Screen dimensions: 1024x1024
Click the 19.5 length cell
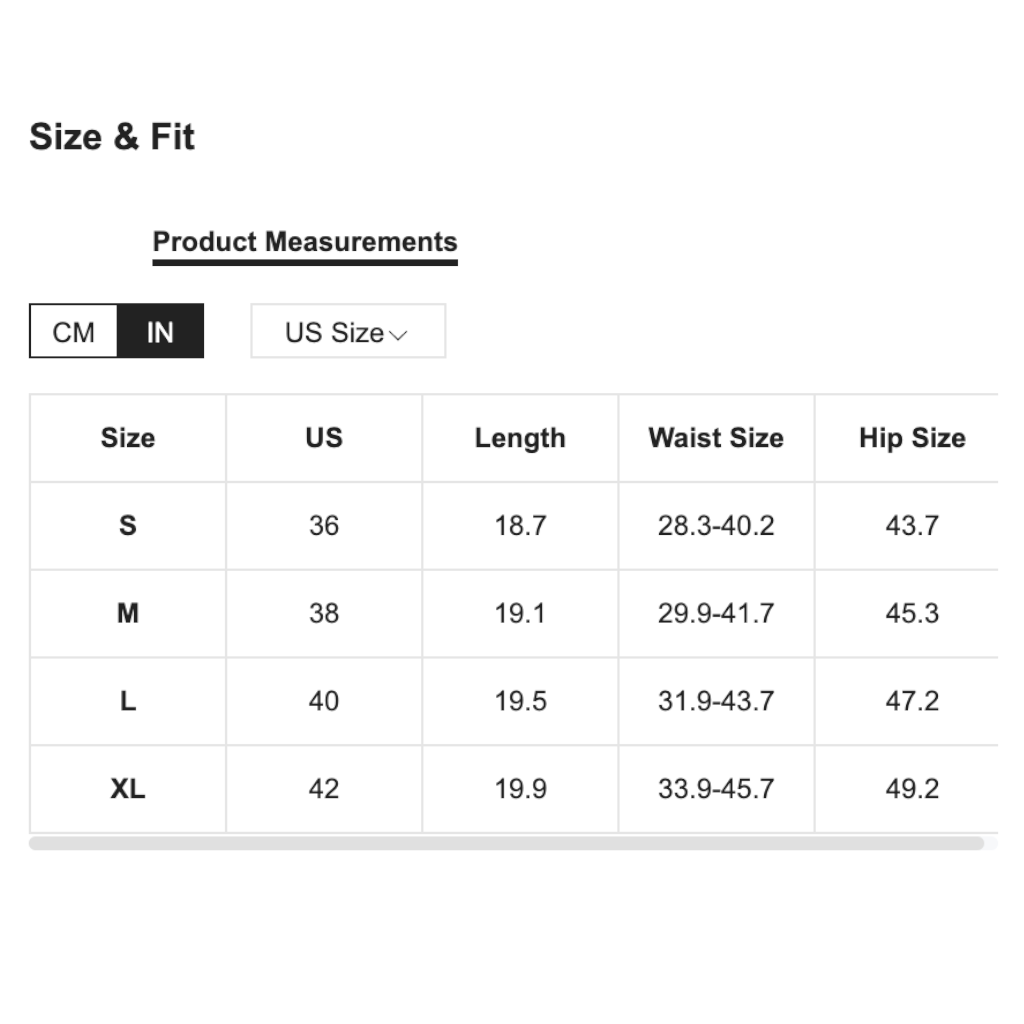(x=520, y=701)
